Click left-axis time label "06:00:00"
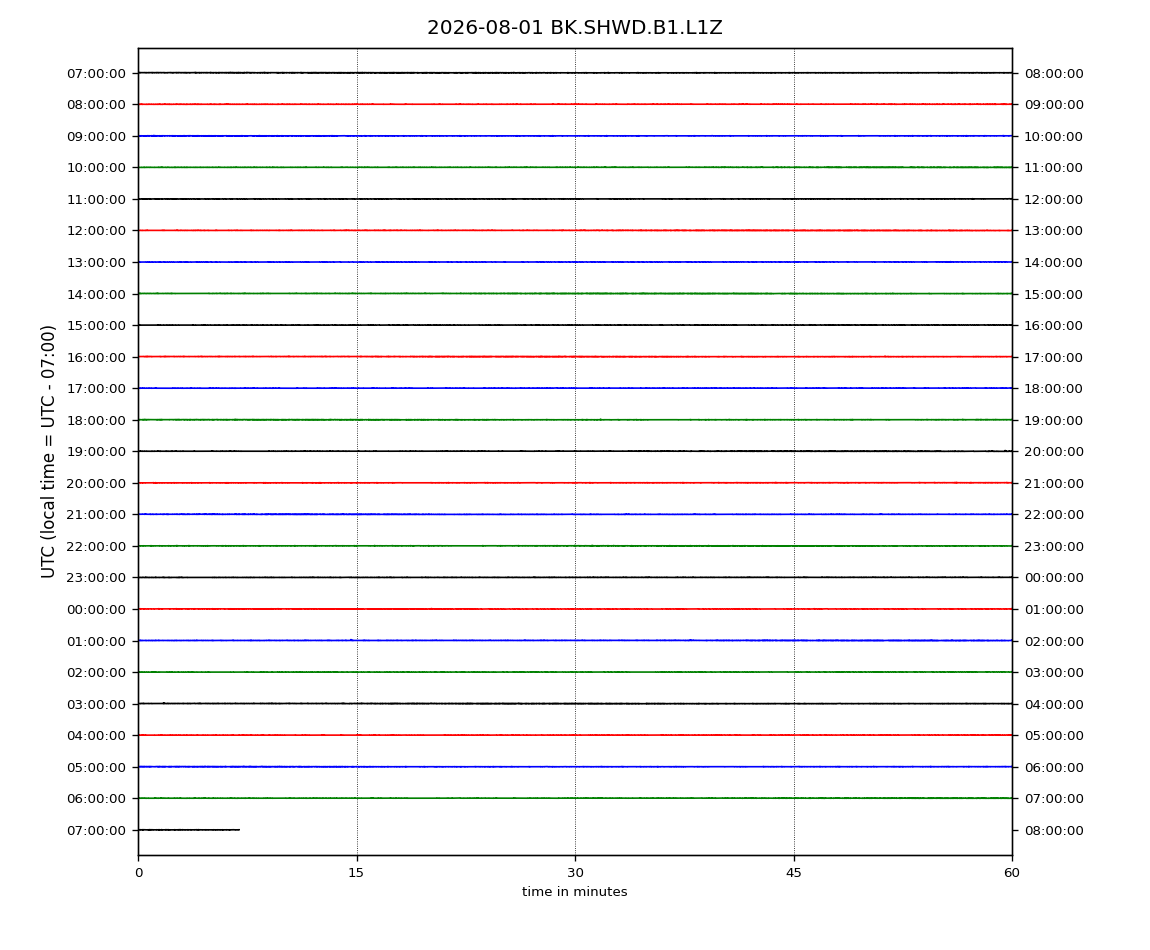This screenshot has height=950, width=1150. (96, 799)
